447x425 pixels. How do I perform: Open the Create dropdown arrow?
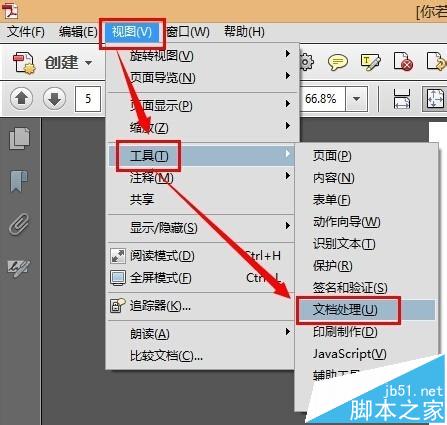(89, 63)
